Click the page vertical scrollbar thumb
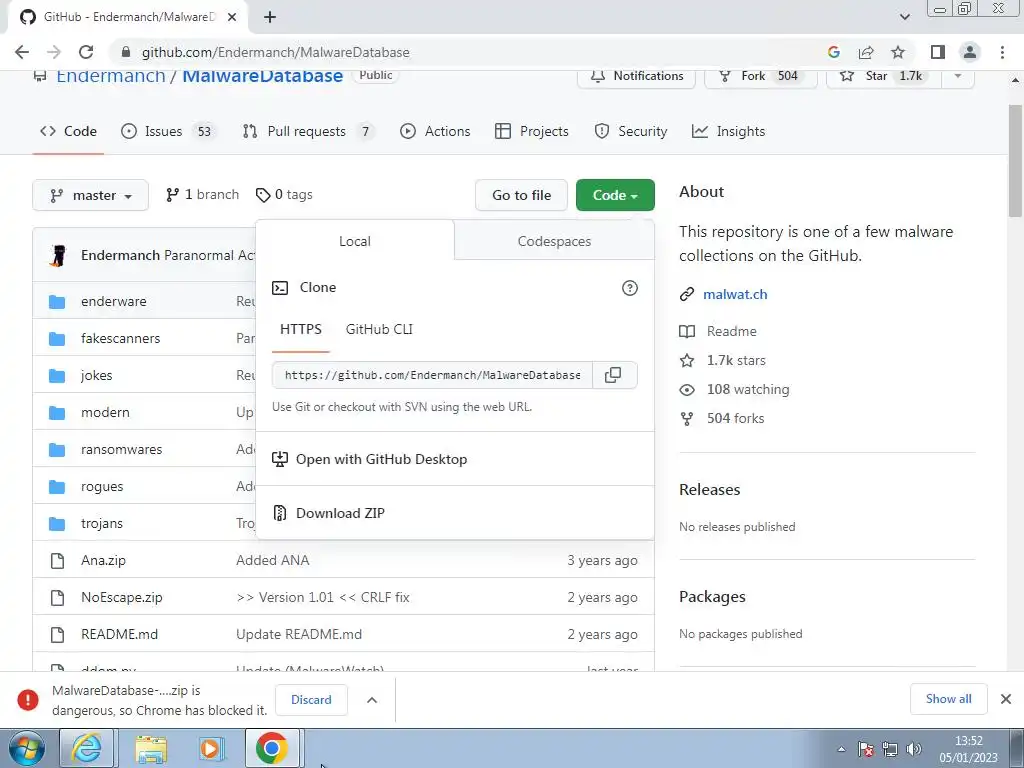Image resolution: width=1024 pixels, height=768 pixels. [x=1015, y=160]
